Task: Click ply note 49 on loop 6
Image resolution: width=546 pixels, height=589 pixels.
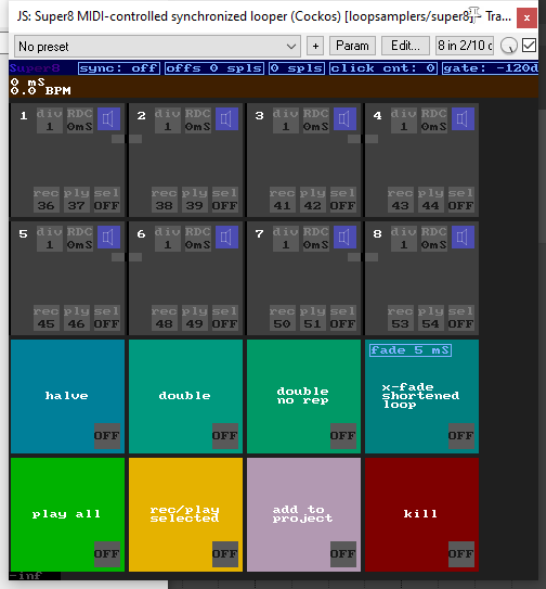Action: pyautogui.click(x=195, y=318)
